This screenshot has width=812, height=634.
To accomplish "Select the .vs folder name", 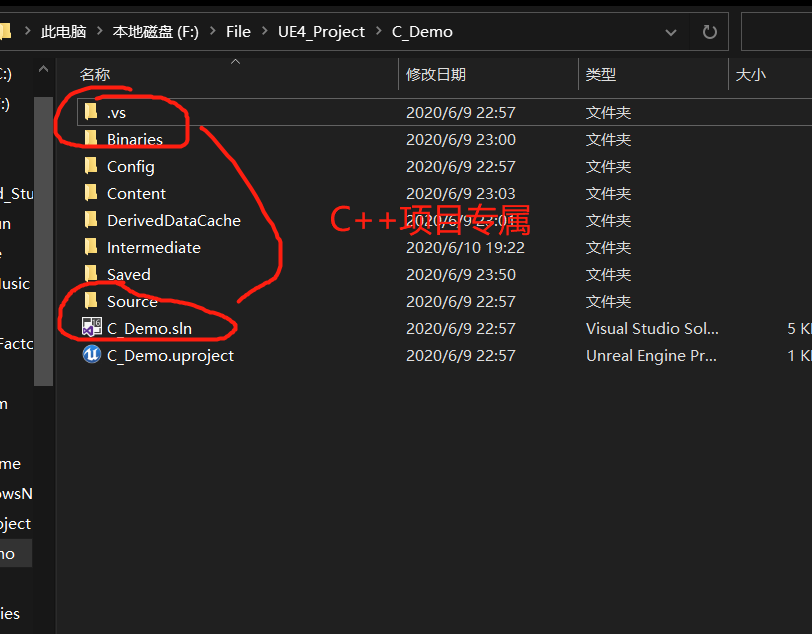I will 116,112.
